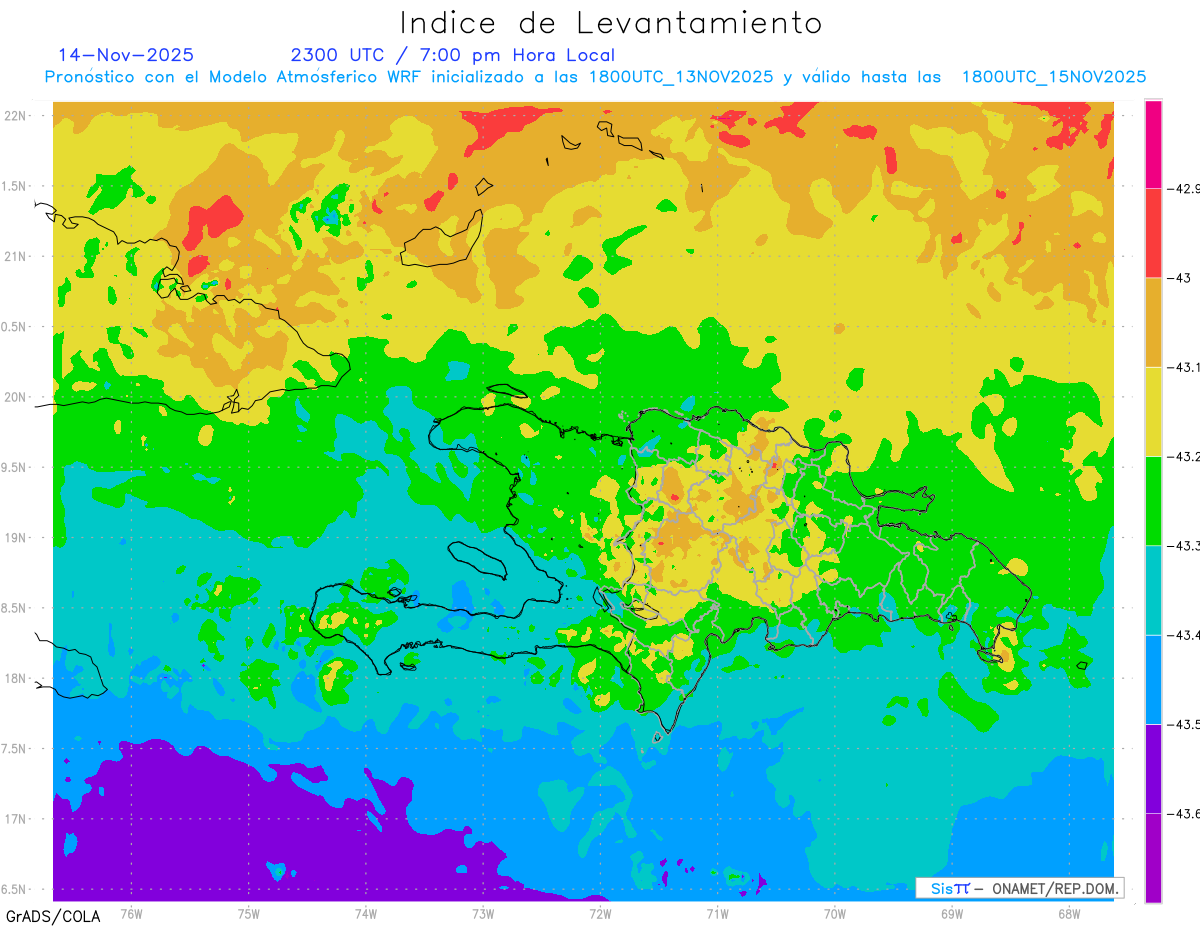1200x927 pixels.
Task: Click the "68W" longitude label
Action: 1069,914
